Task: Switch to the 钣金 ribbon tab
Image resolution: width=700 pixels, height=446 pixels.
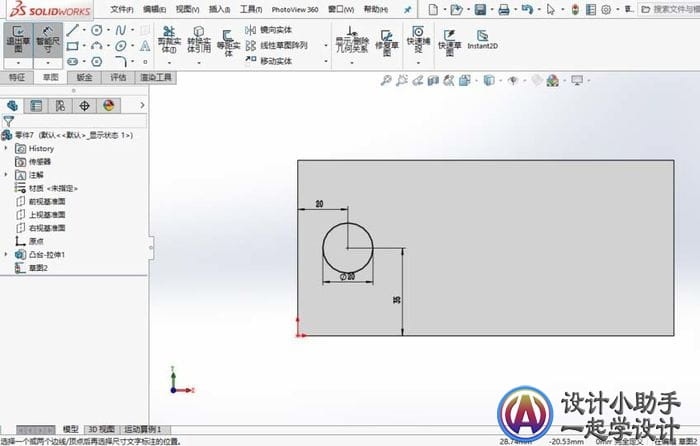Action: (x=84, y=78)
